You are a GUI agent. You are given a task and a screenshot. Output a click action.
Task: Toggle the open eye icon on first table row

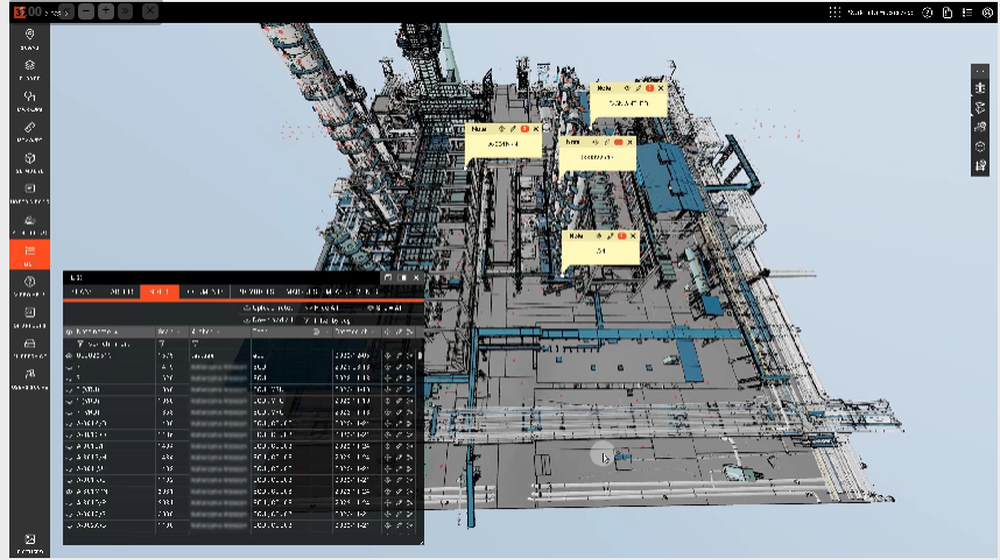click(x=70, y=356)
